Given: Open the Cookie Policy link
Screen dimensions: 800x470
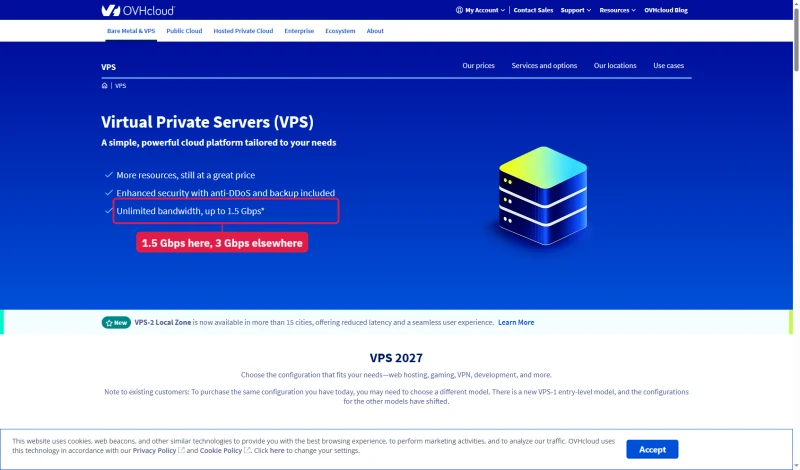Looking at the screenshot, I should 221,451.
